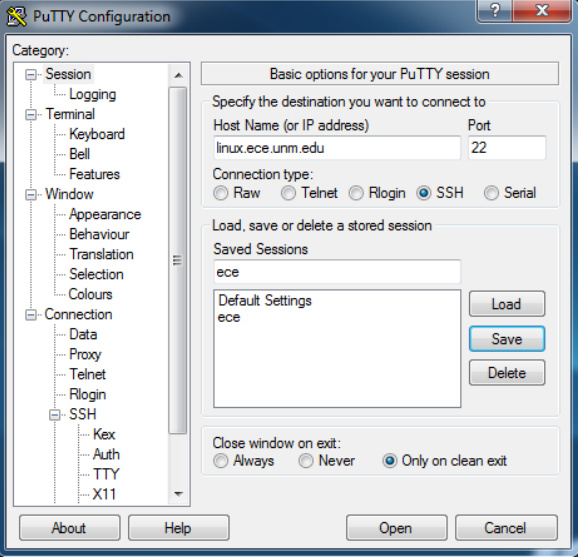
Task: Collapse the Session tree node
Action: coord(31,75)
